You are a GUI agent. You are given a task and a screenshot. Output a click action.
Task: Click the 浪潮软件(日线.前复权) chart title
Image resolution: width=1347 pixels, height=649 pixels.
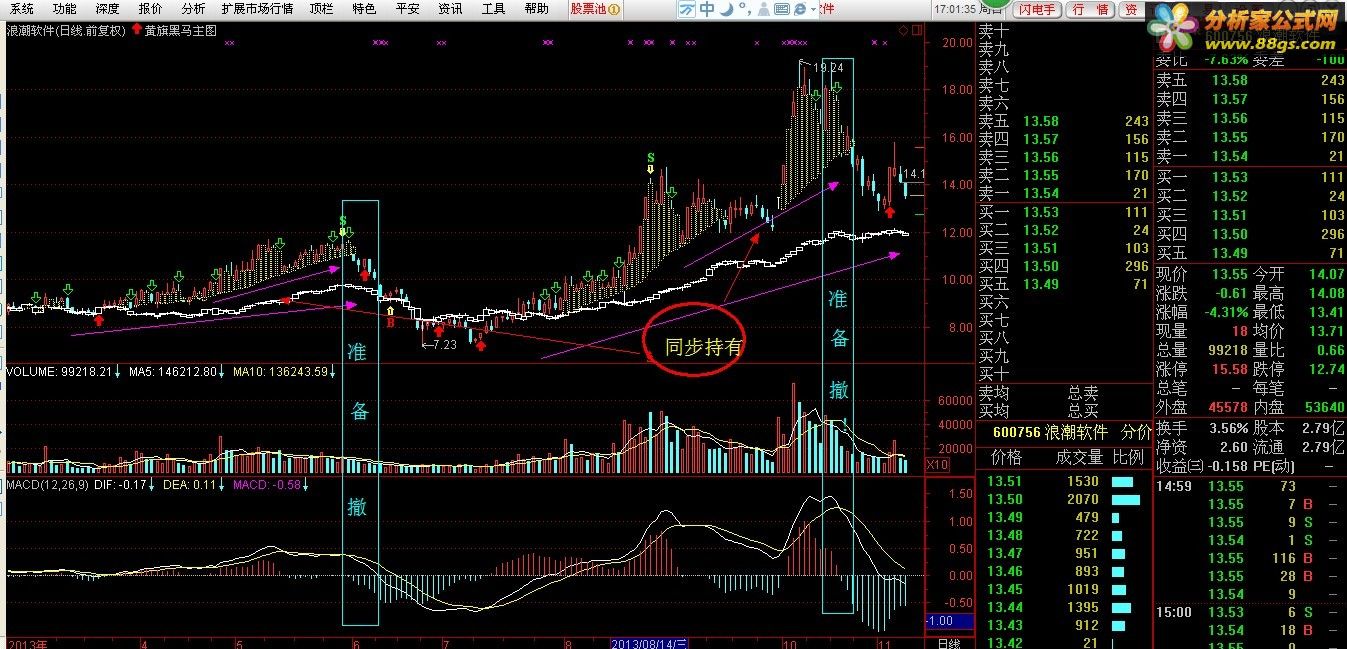[66, 30]
